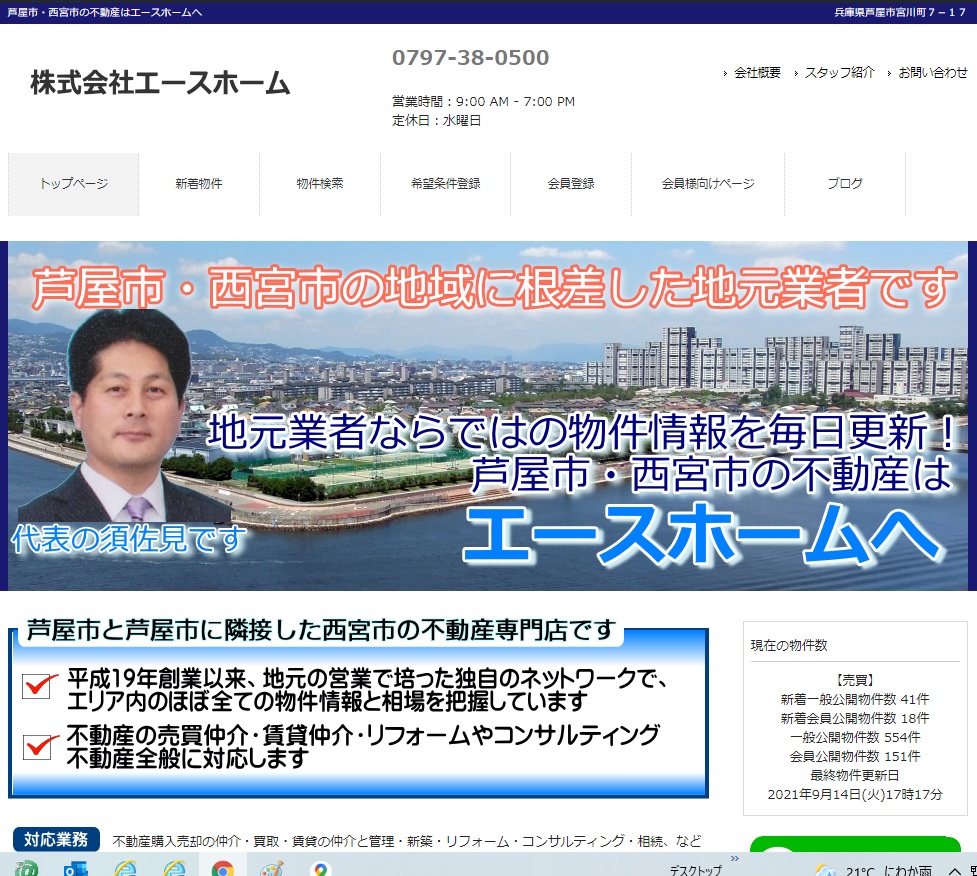This screenshot has width=977, height=876.
Task: Open the Paint palette taskbar icon
Action: pyautogui.click(x=272, y=869)
